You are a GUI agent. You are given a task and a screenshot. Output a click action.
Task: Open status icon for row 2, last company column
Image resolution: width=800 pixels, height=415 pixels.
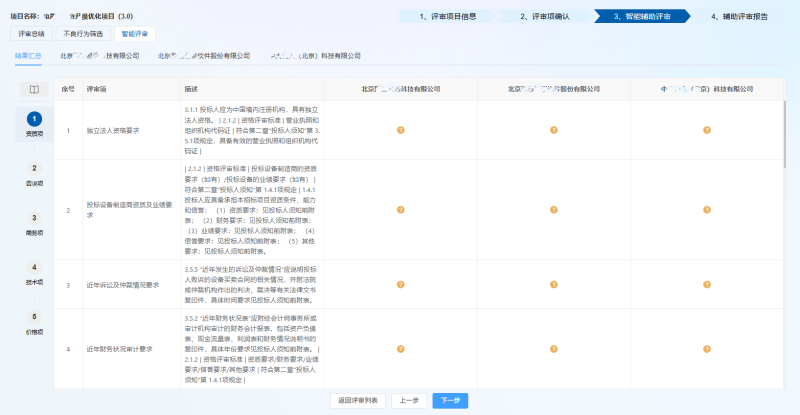pos(707,210)
